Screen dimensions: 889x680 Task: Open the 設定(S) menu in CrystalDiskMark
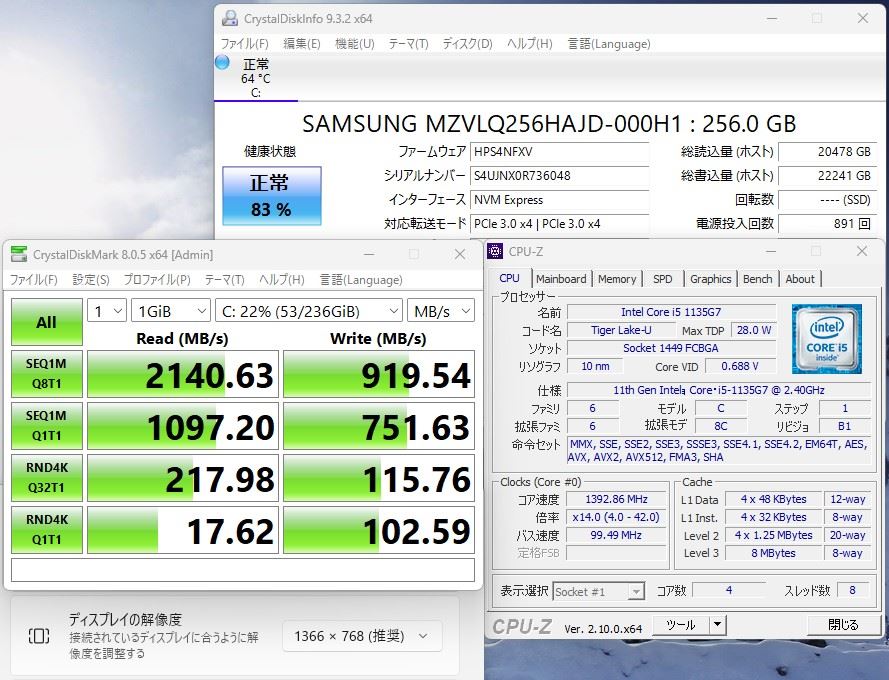pyautogui.click(x=91, y=280)
